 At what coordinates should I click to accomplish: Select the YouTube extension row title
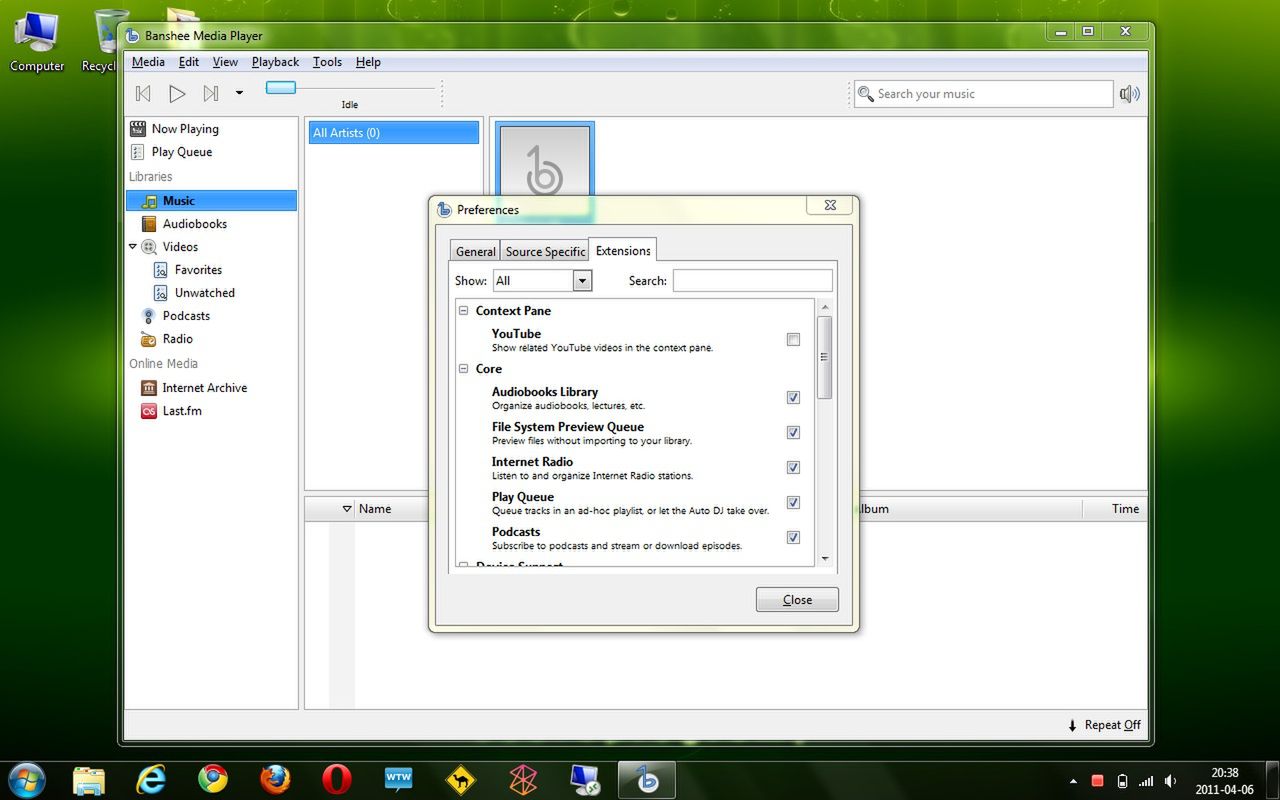(x=516, y=334)
